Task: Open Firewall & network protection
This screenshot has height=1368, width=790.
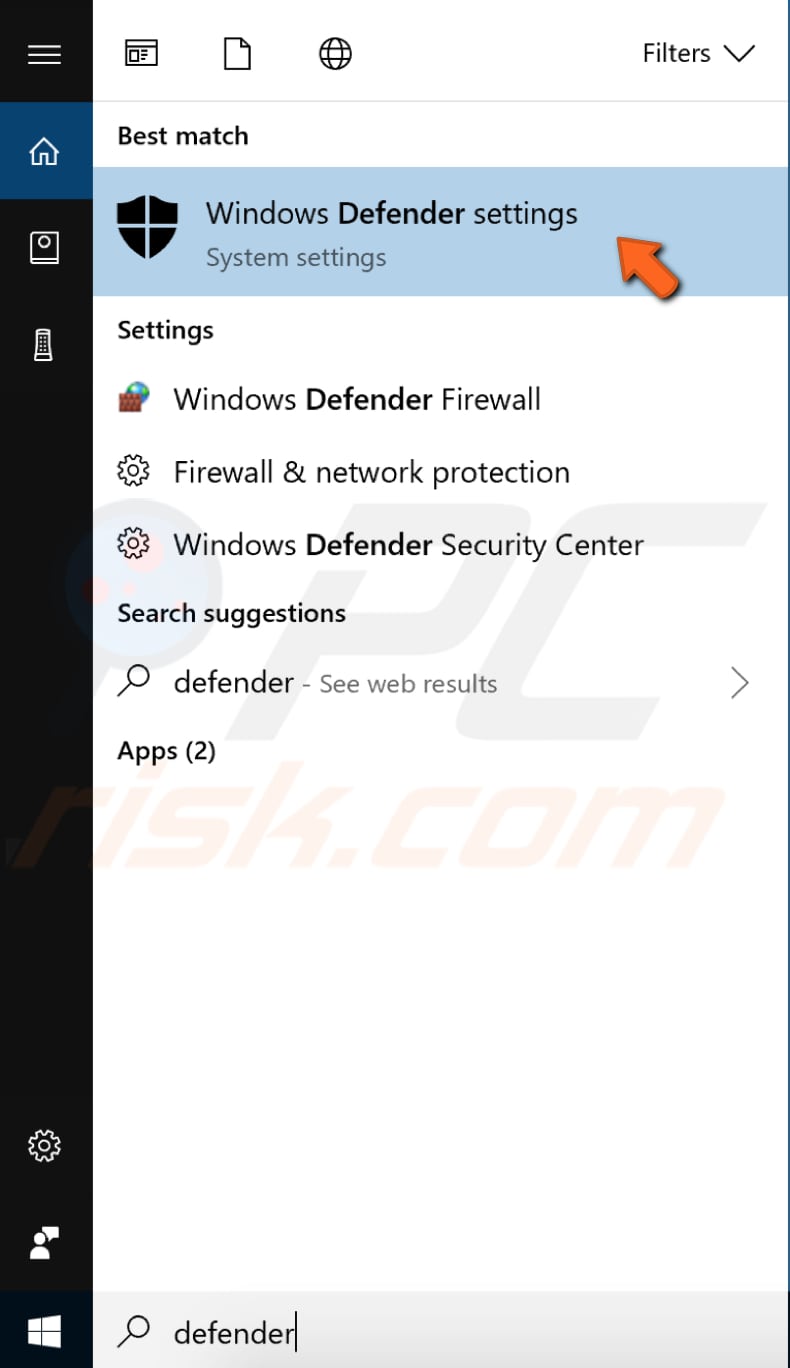Action: 371,471
